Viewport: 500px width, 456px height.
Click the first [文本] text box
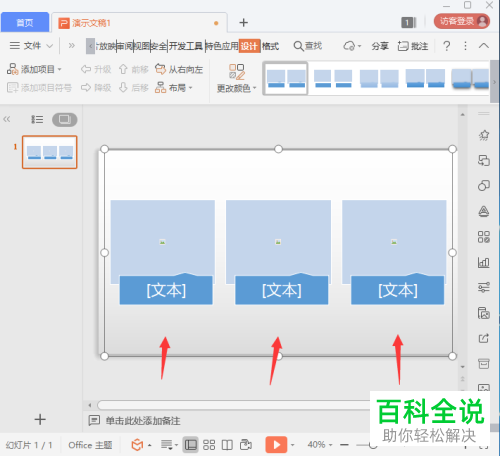(x=166, y=290)
